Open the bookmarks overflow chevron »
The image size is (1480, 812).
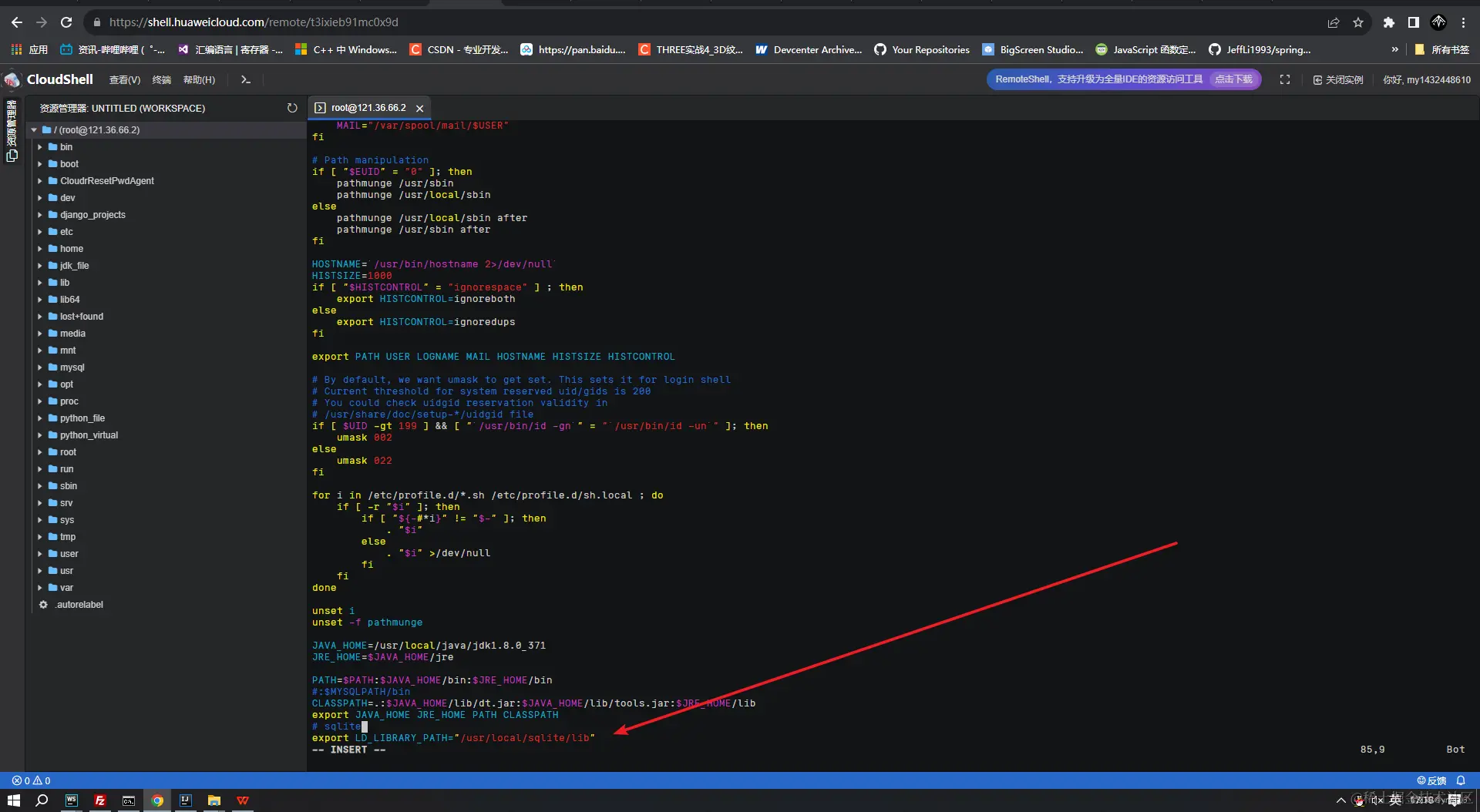pyautogui.click(x=1394, y=49)
